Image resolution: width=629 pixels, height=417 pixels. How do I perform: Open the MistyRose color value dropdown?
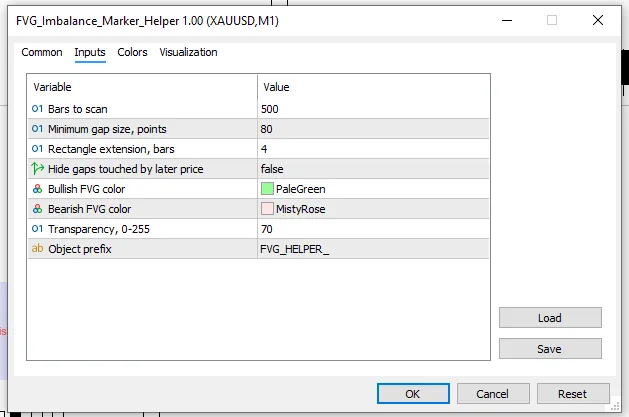click(373, 209)
